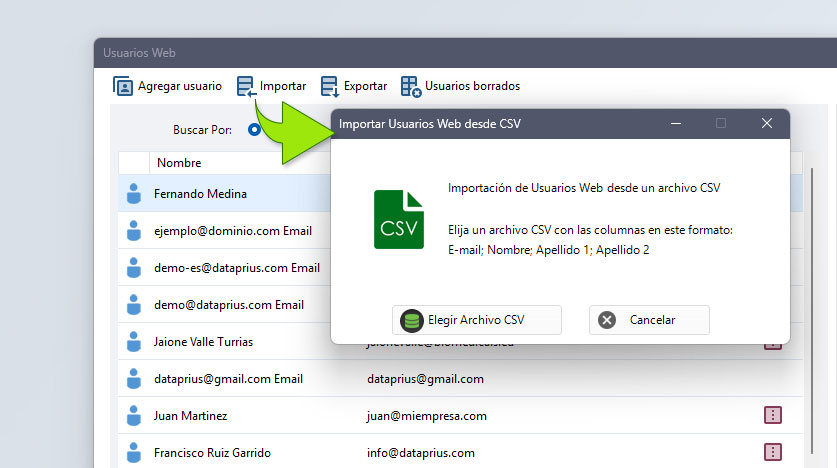Select the Fernando Medina row
Image resolution: width=837 pixels, height=468 pixels.
[x=224, y=194]
